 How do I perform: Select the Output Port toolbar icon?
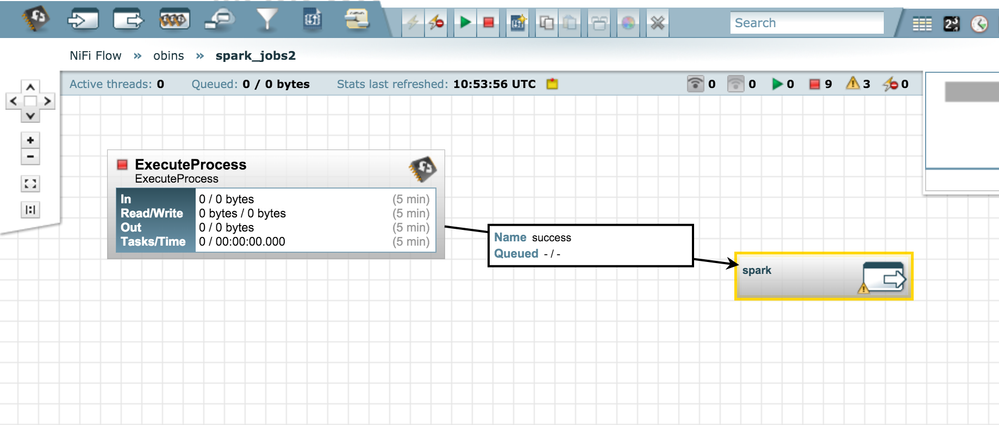(x=129, y=19)
